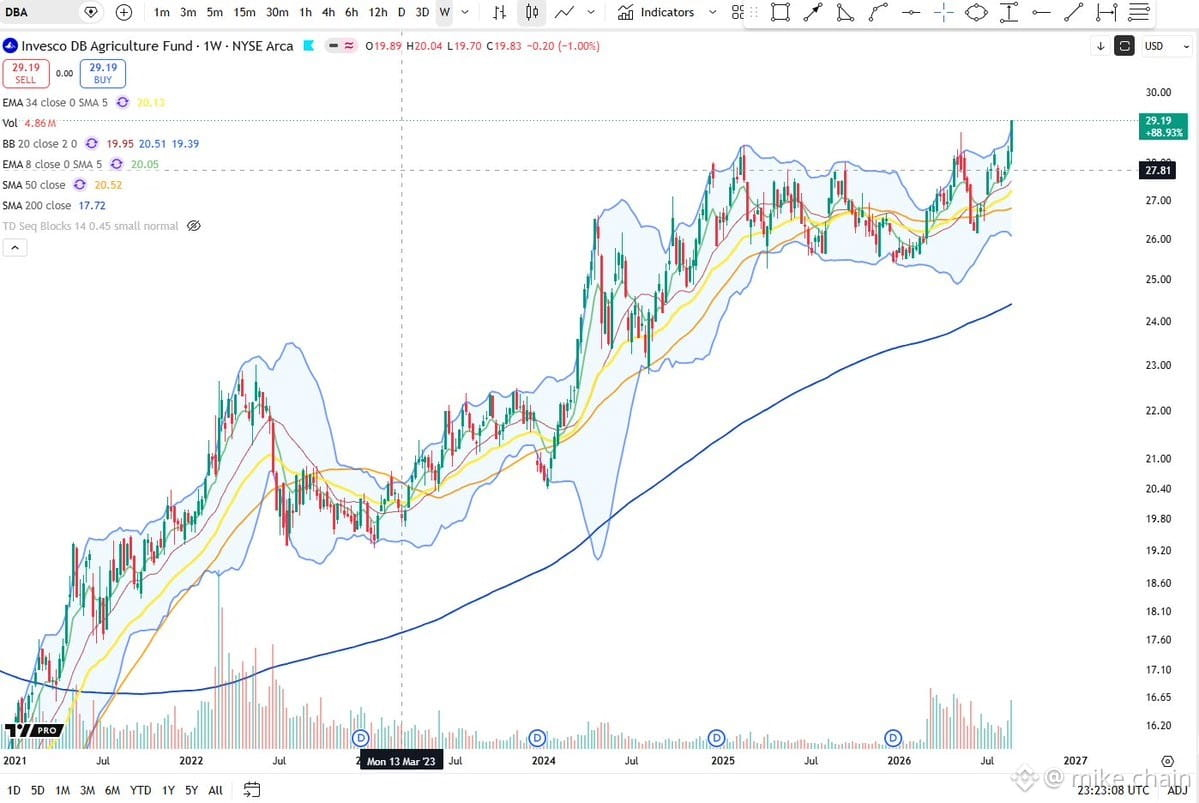
Task: Select the candlestick chart style icon
Action: pyautogui.click(x=532, y=12)
